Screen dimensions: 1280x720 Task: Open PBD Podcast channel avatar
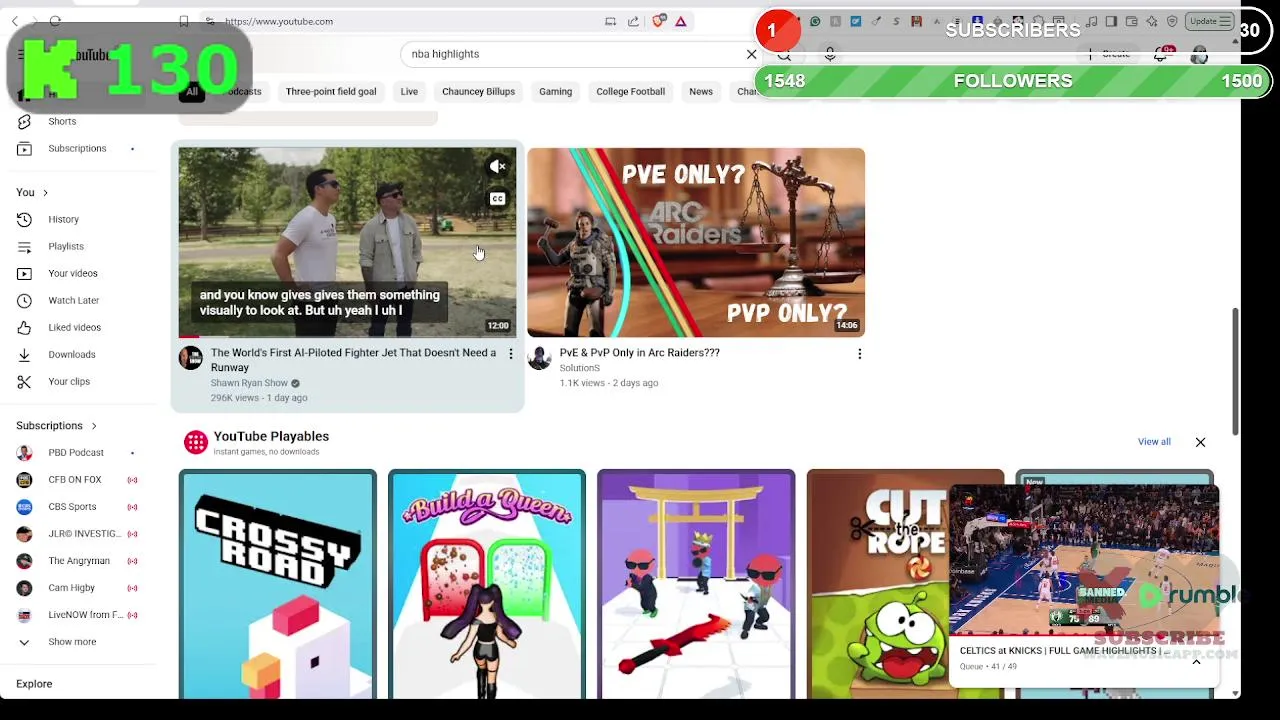pyautogui.click(x=24, y=452)
